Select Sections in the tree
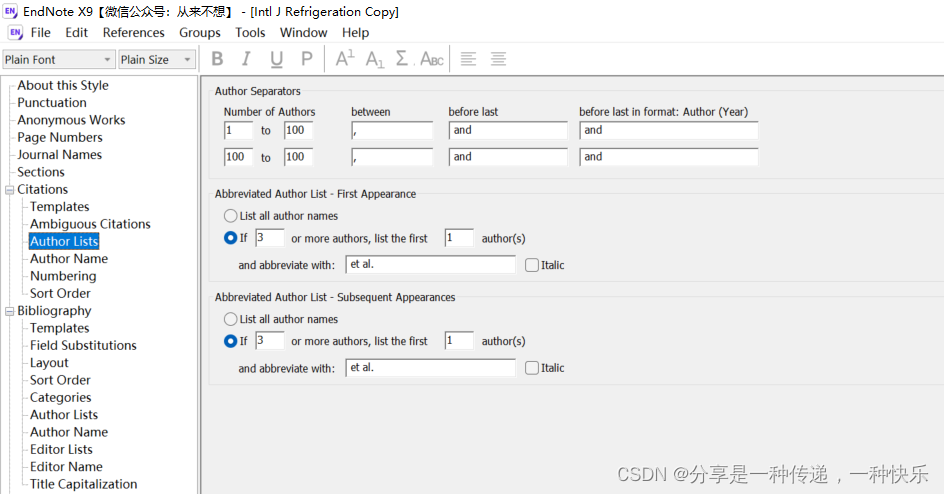Screen dimensions: 944x494 [x=40, y=172]
